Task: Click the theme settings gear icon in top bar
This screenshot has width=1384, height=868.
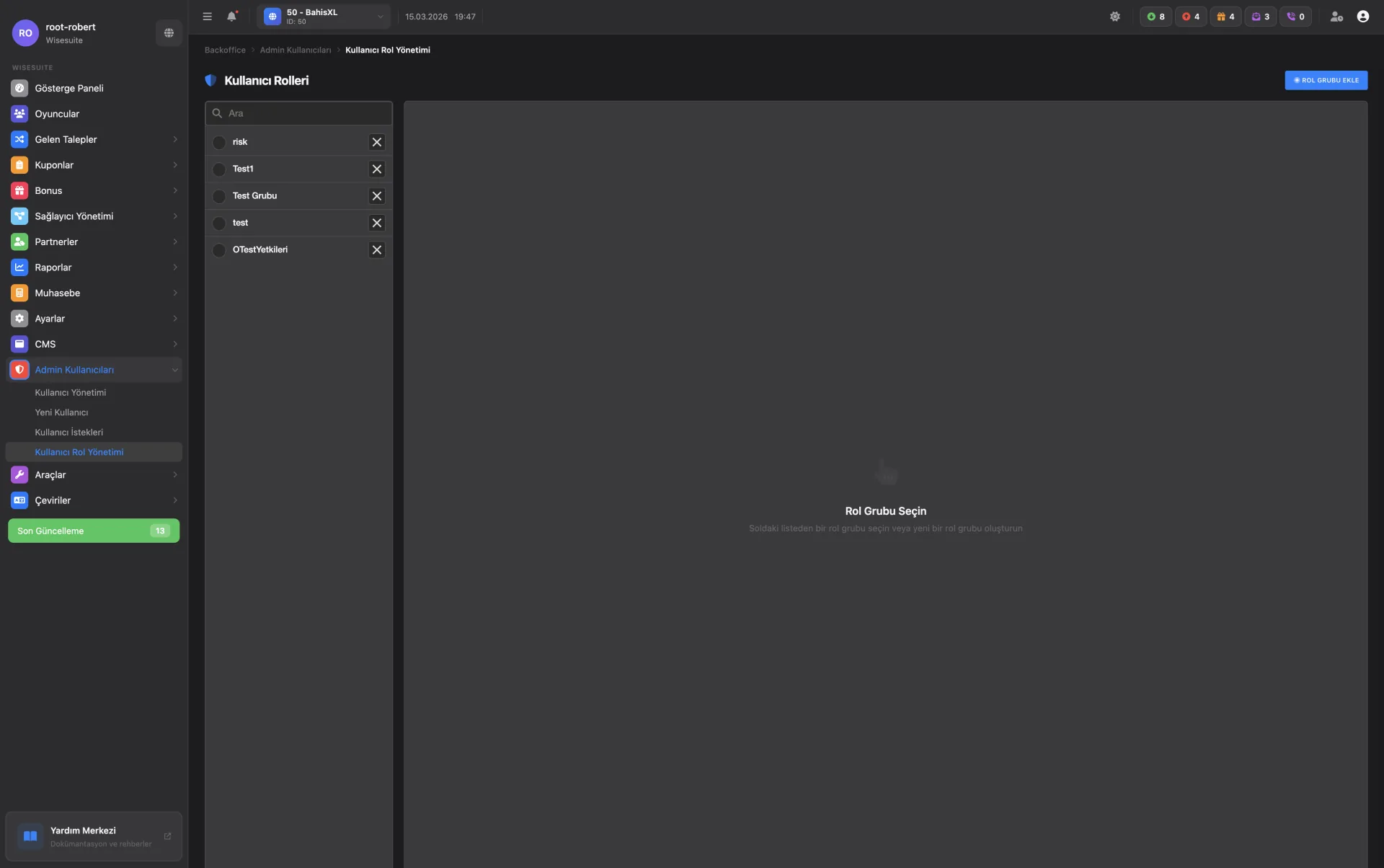Action: 1114,17
